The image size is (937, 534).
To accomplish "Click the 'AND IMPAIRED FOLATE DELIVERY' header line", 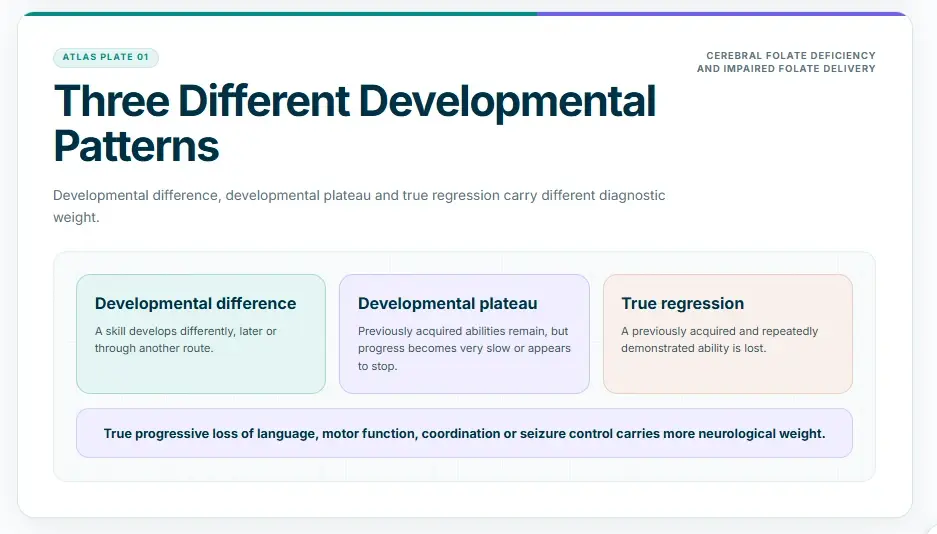I will (786, 69).
